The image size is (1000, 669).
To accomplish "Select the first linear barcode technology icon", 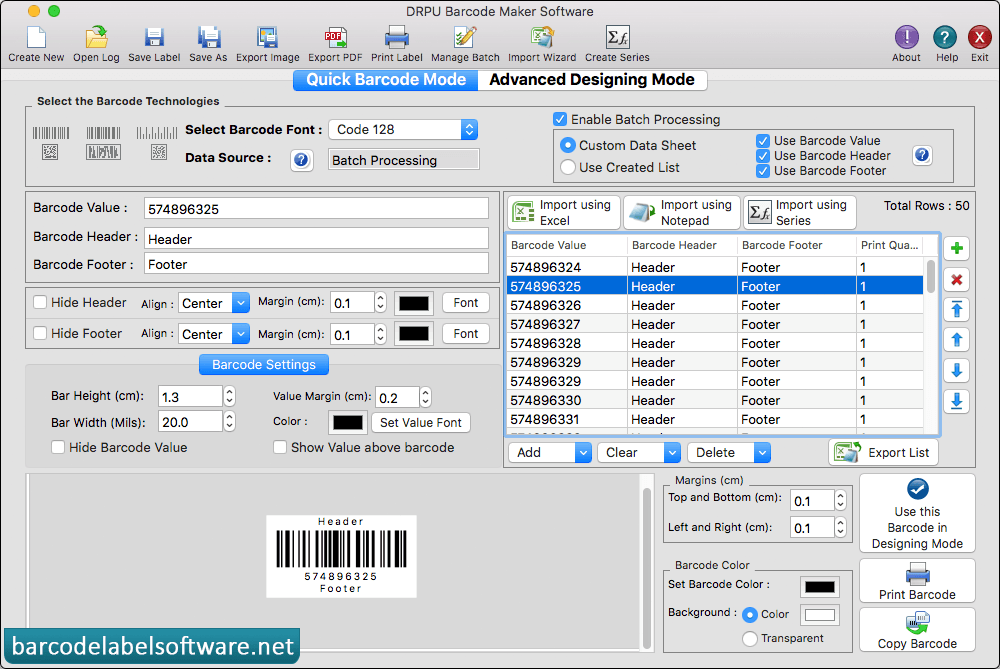I will tap(50, 143).
